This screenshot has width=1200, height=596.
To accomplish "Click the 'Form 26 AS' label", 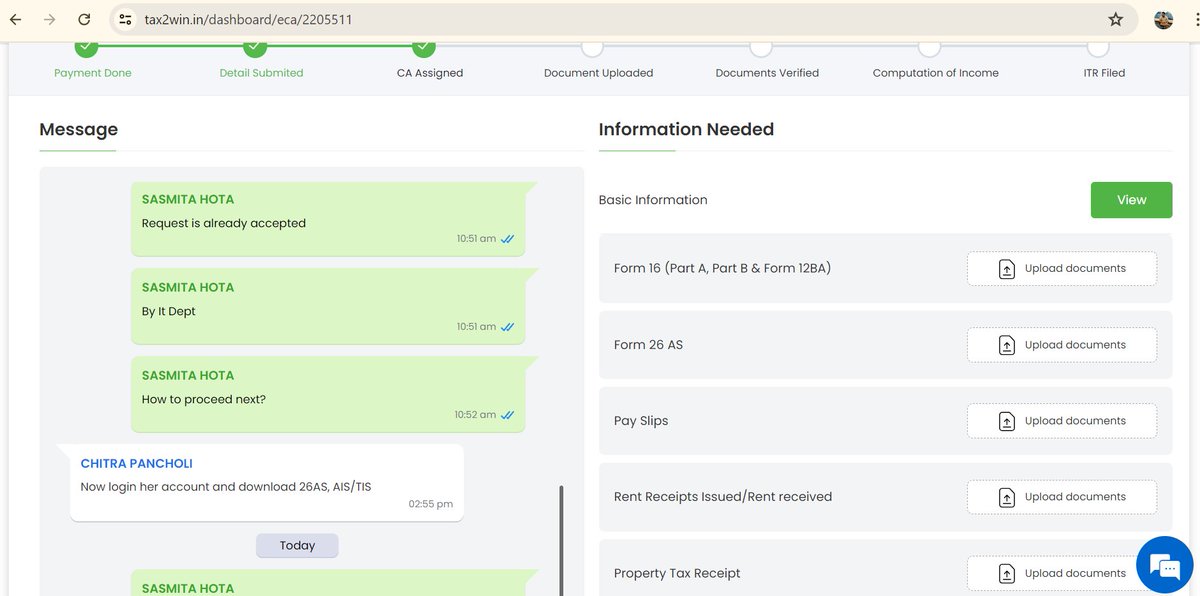I will click(648, 345).
